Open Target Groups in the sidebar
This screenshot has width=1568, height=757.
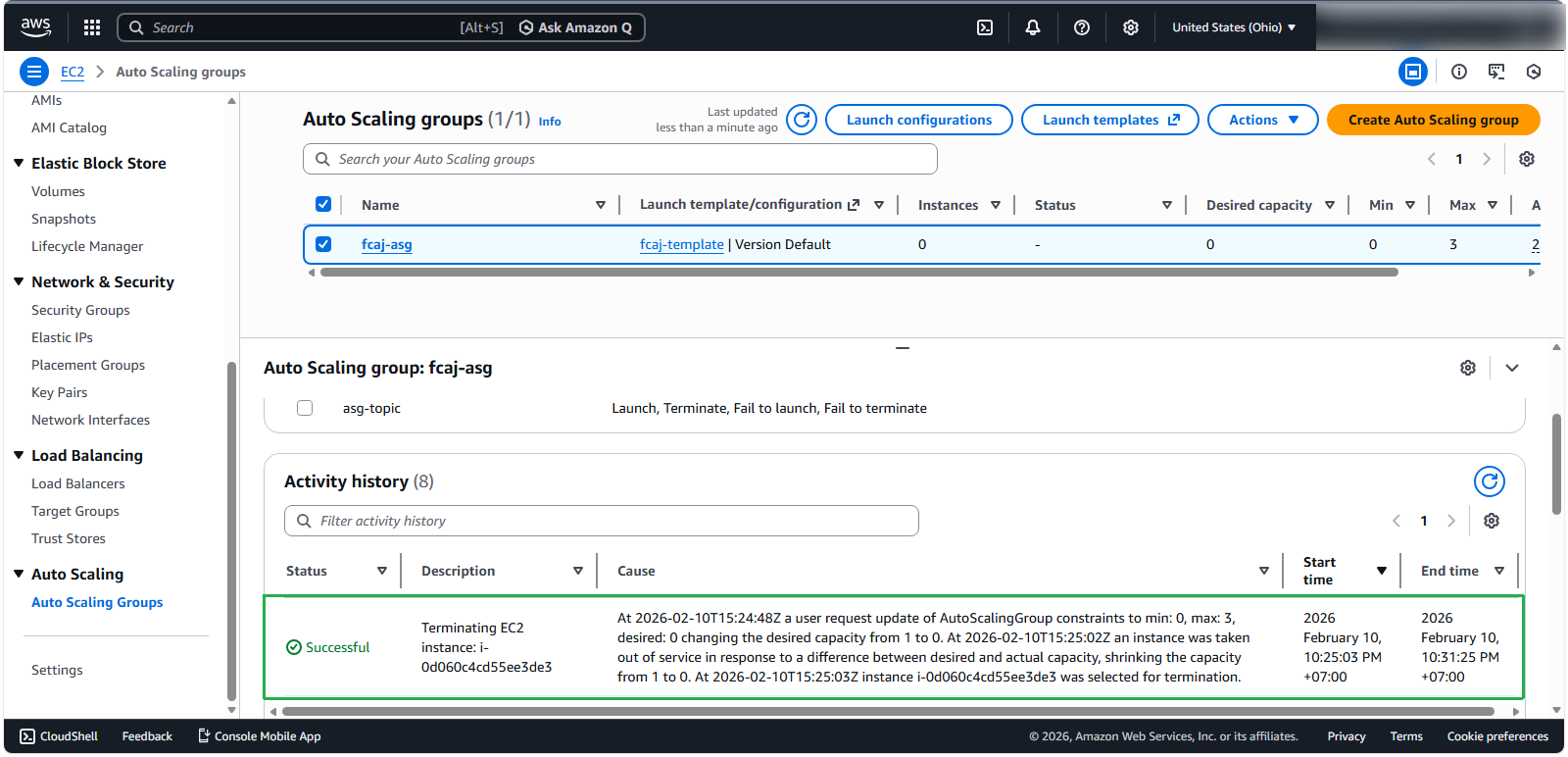coord(75,511)
